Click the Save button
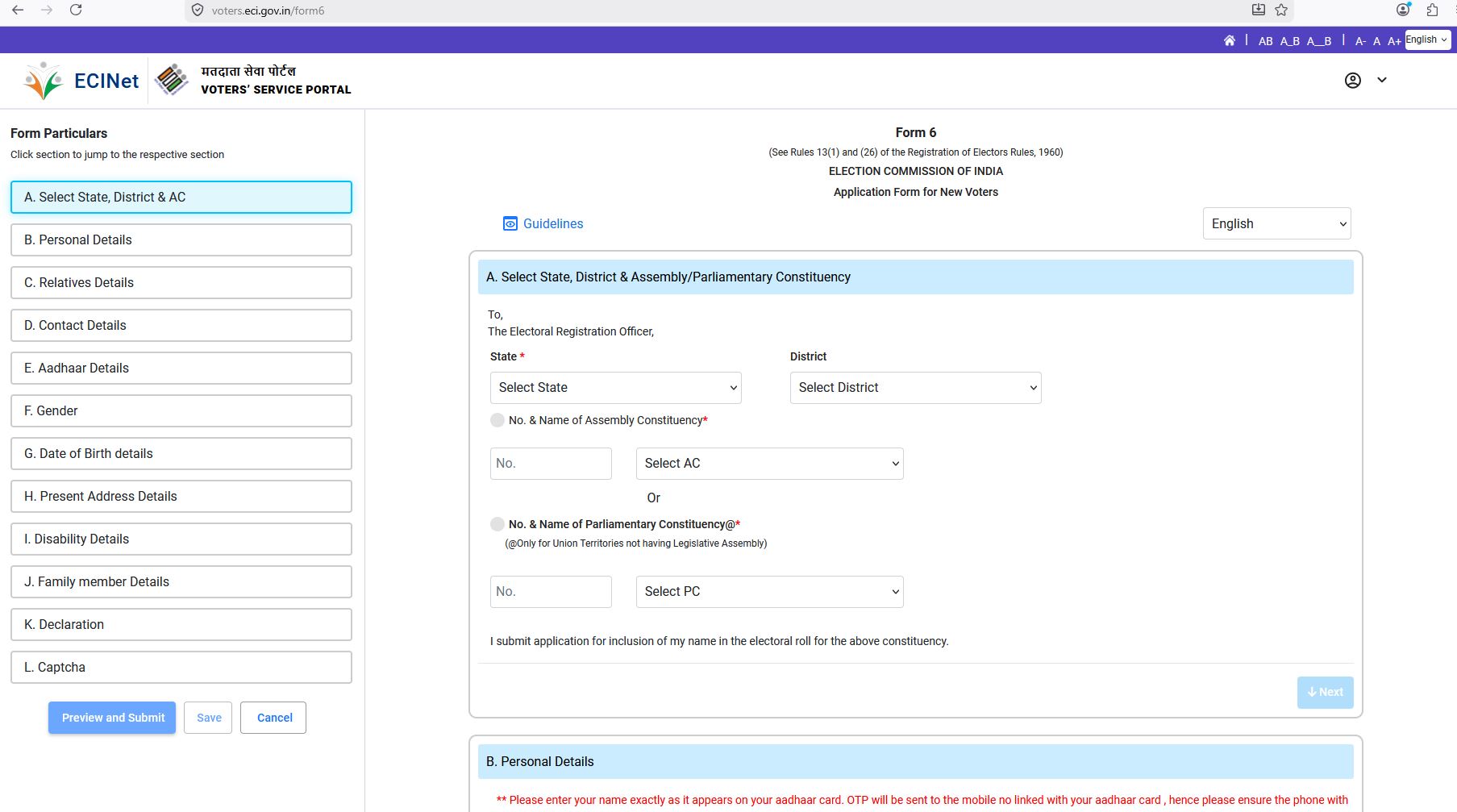Image resolution: width=1457 pixels, height=812 pixels. [208, 718]
